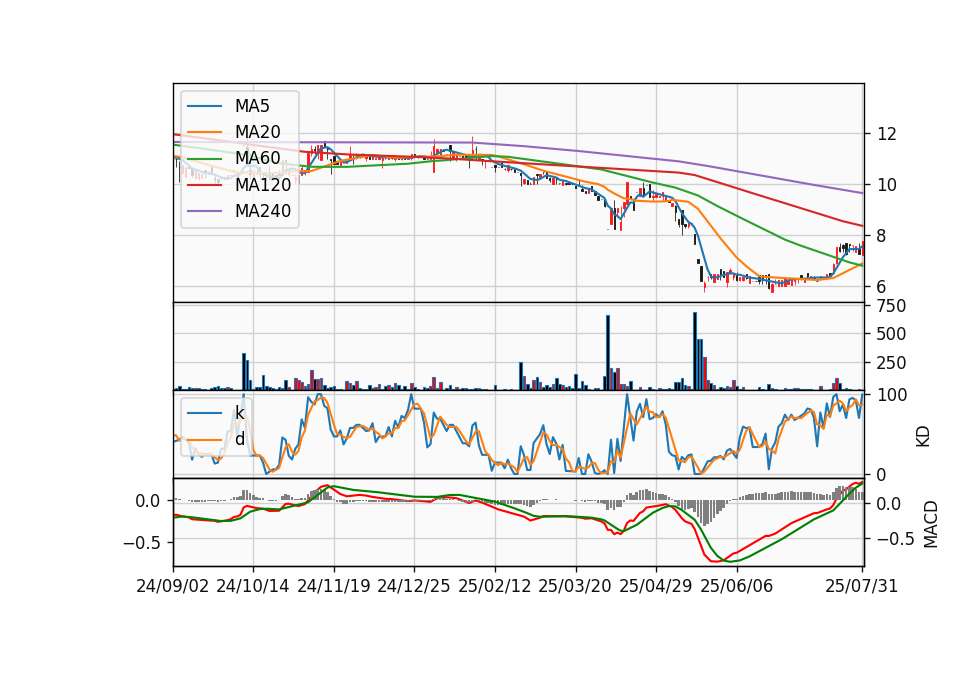
Task: Click the MA120 legend label
Action: [263, 184]
